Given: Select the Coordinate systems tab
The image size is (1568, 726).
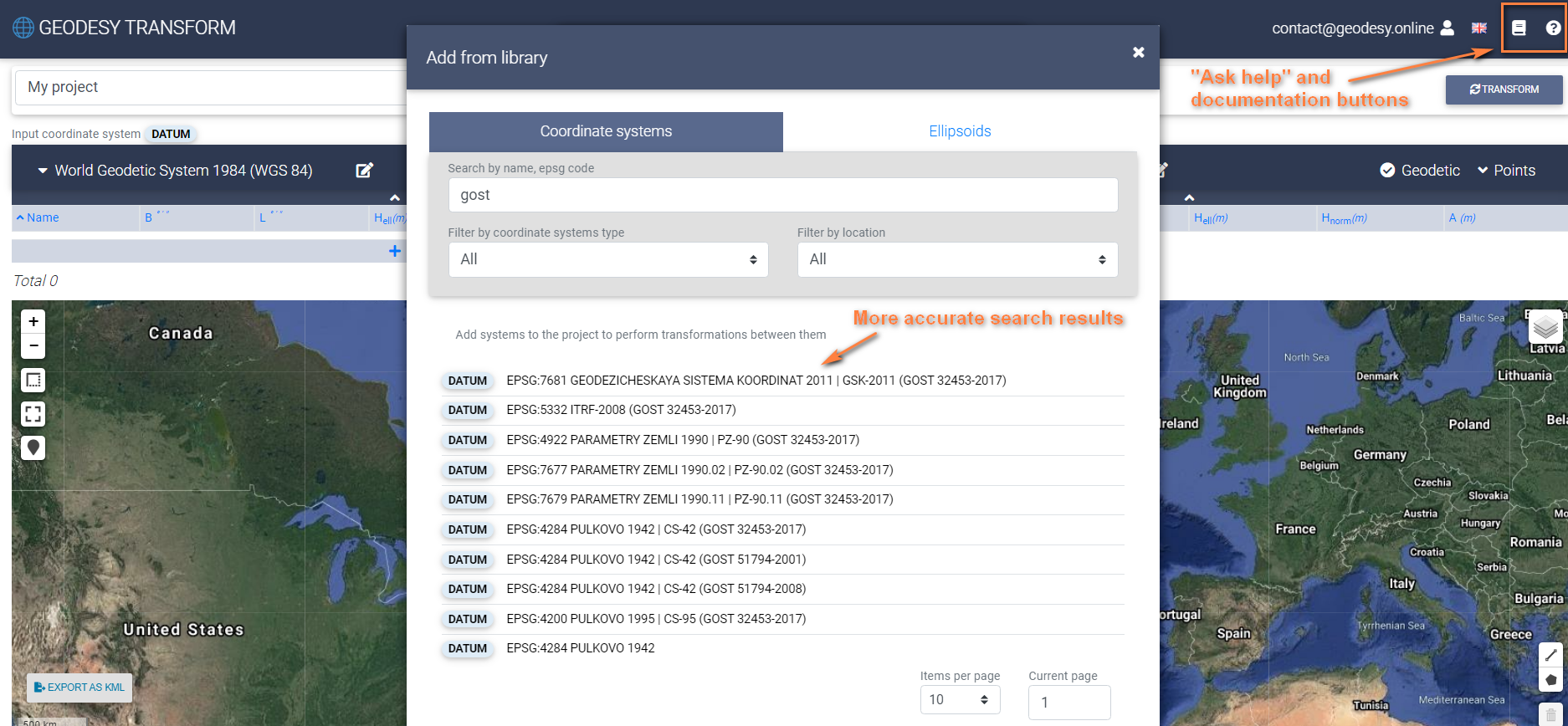Looking at the screenshot, I should pos(606,131).
